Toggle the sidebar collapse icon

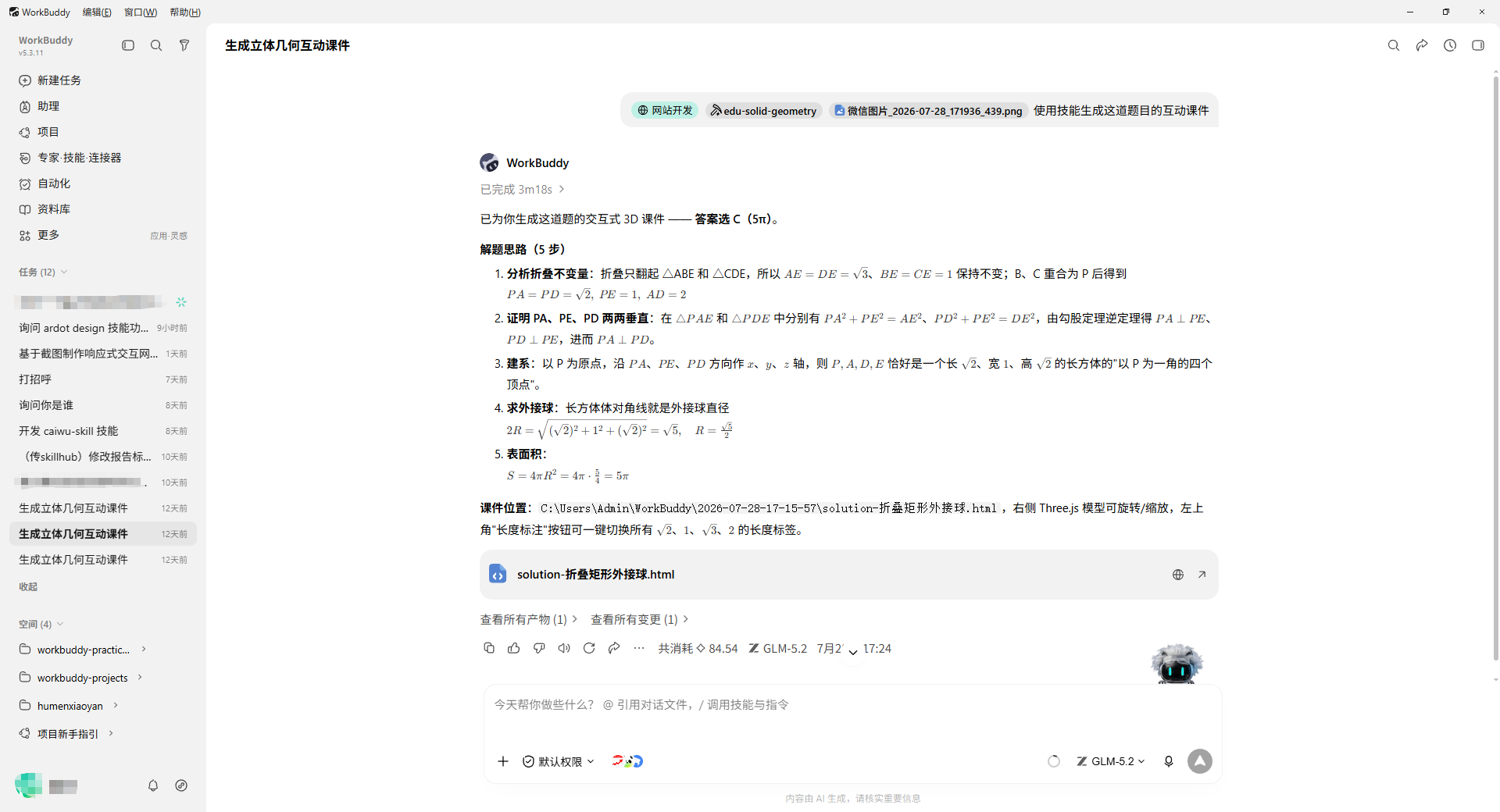click(x=128, y=45)
